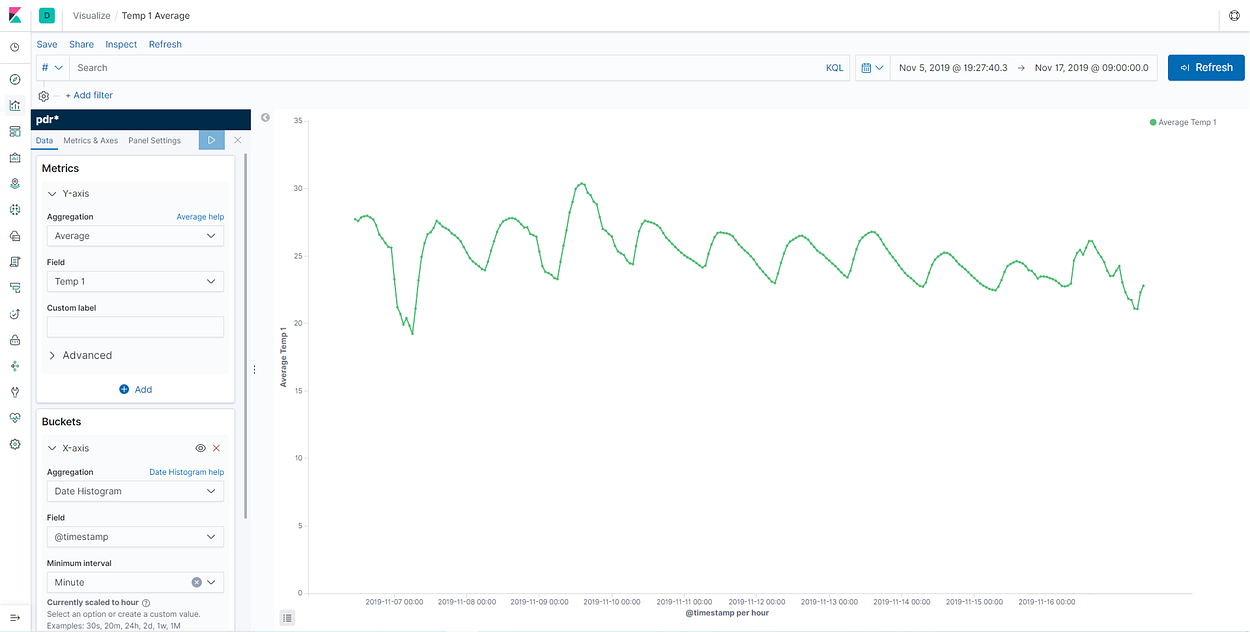This screenshot has width=1250, height=632.
Task: Focus the Search query bar
Action: (445, 68)
